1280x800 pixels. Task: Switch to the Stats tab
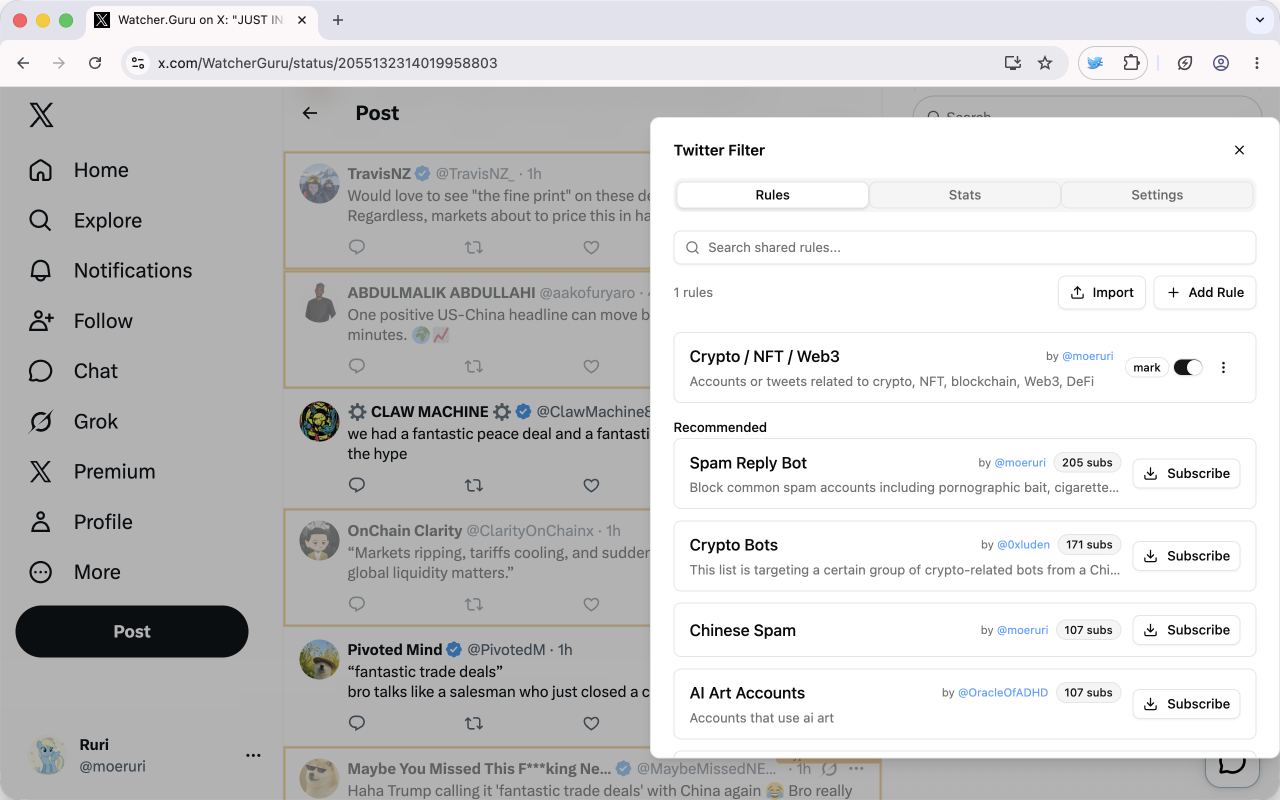[x=965, y=195]
